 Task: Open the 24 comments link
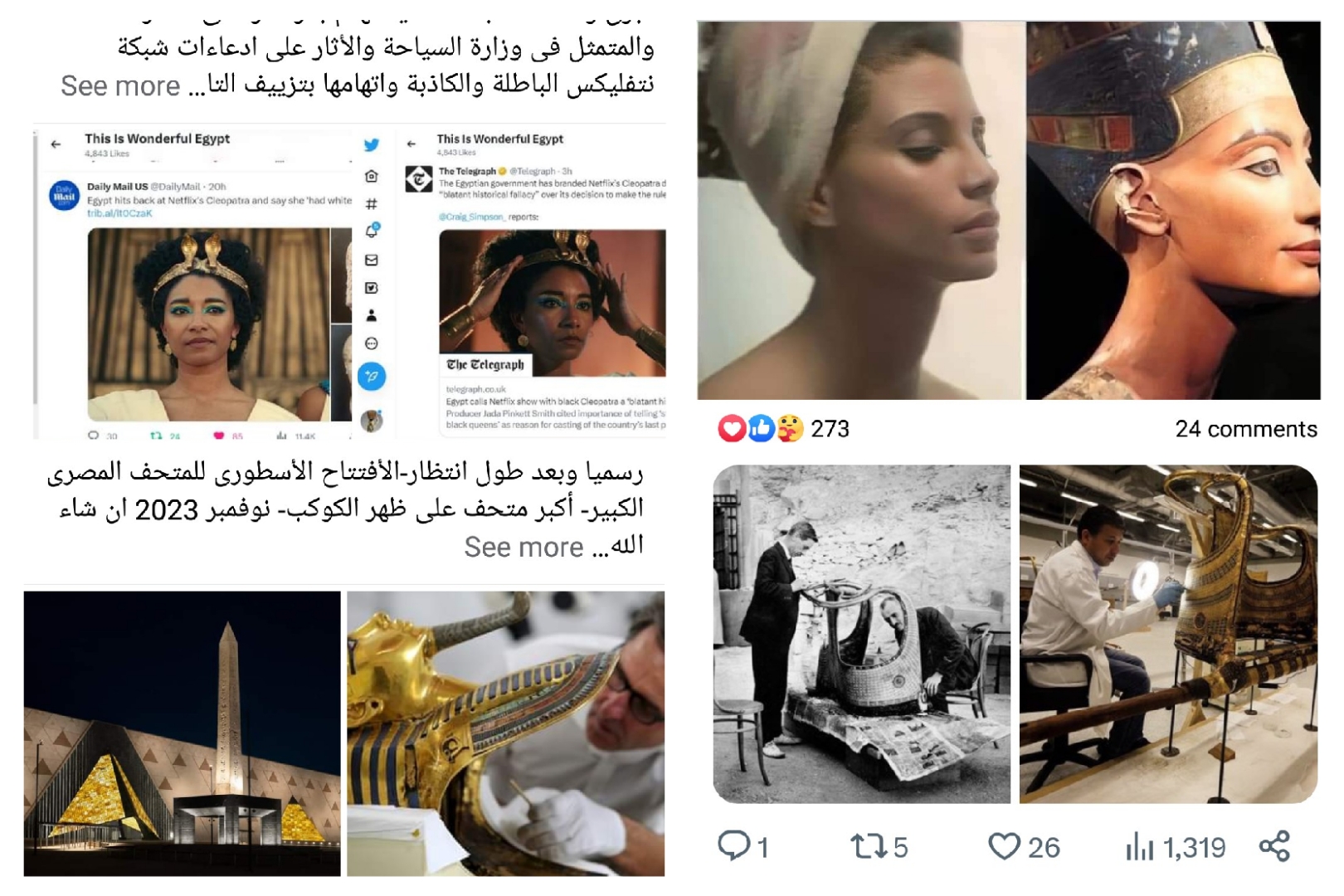point(1246,429)
